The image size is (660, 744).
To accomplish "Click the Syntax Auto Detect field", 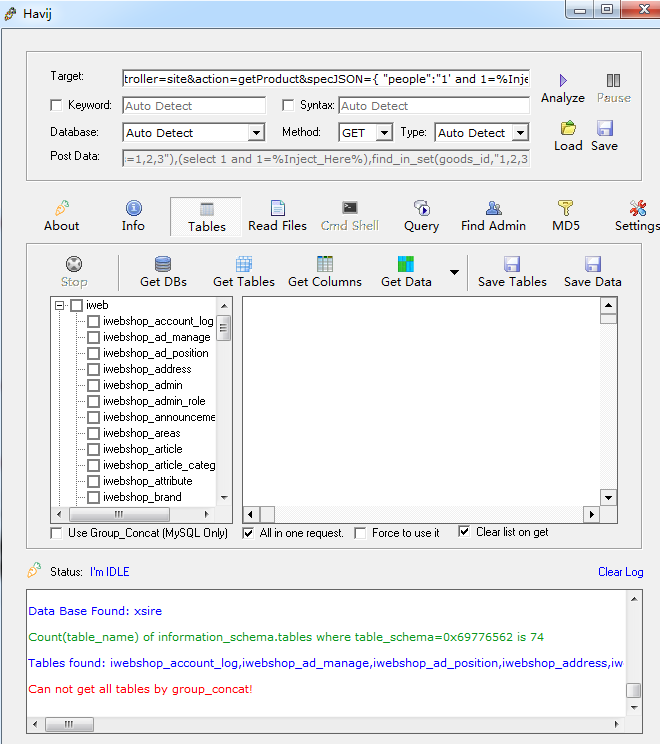I will [434, 105].
